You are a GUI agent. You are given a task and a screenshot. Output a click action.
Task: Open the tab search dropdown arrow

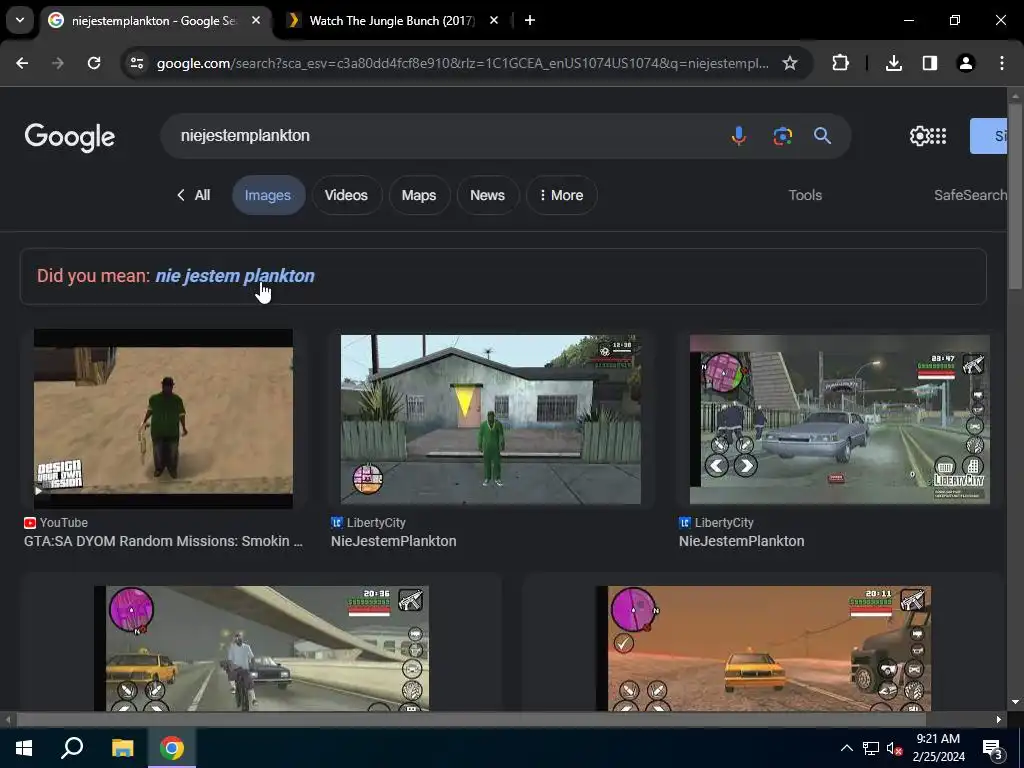click(x=20, y=20)
